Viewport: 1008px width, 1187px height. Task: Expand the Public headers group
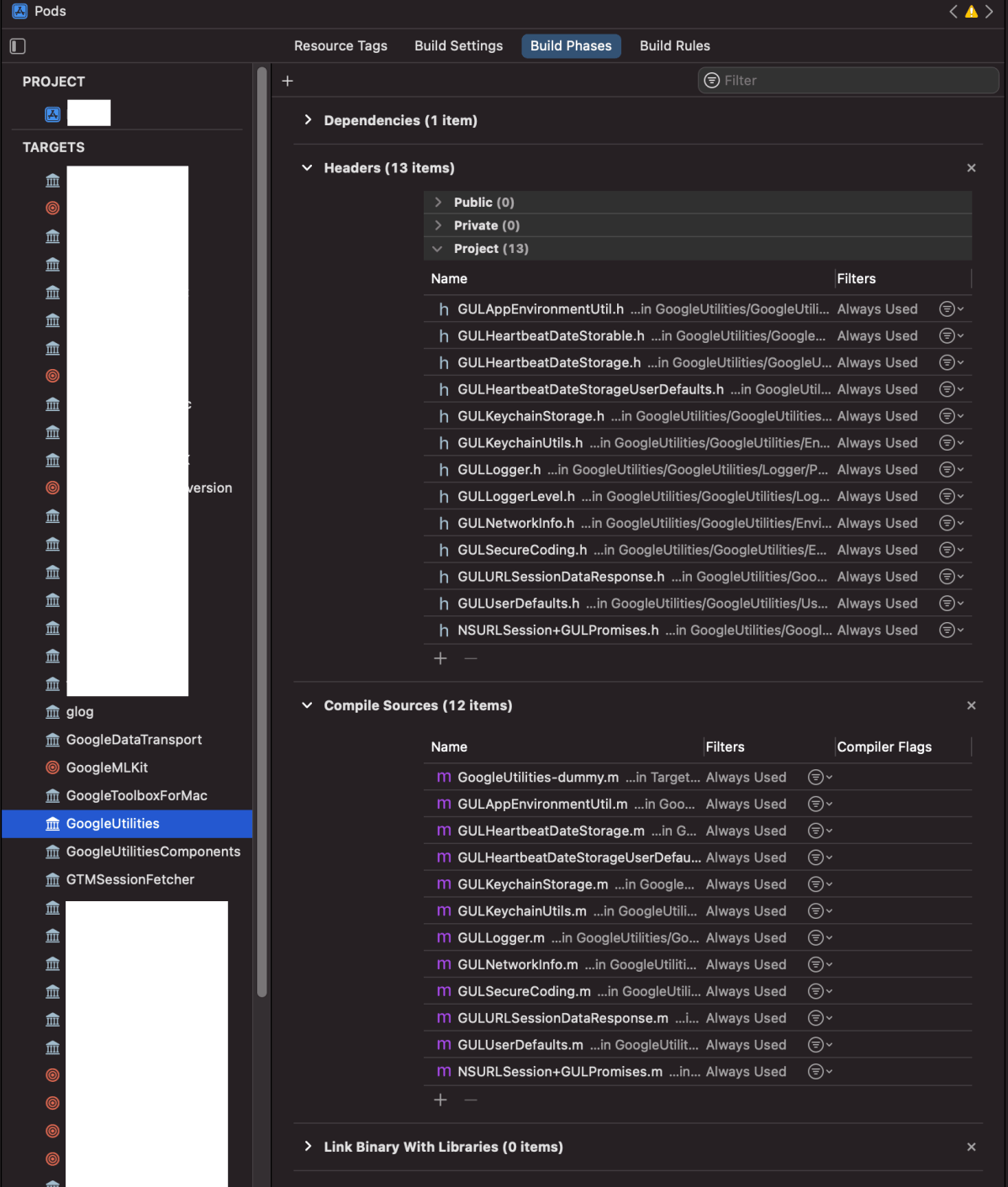coord(438,203)
